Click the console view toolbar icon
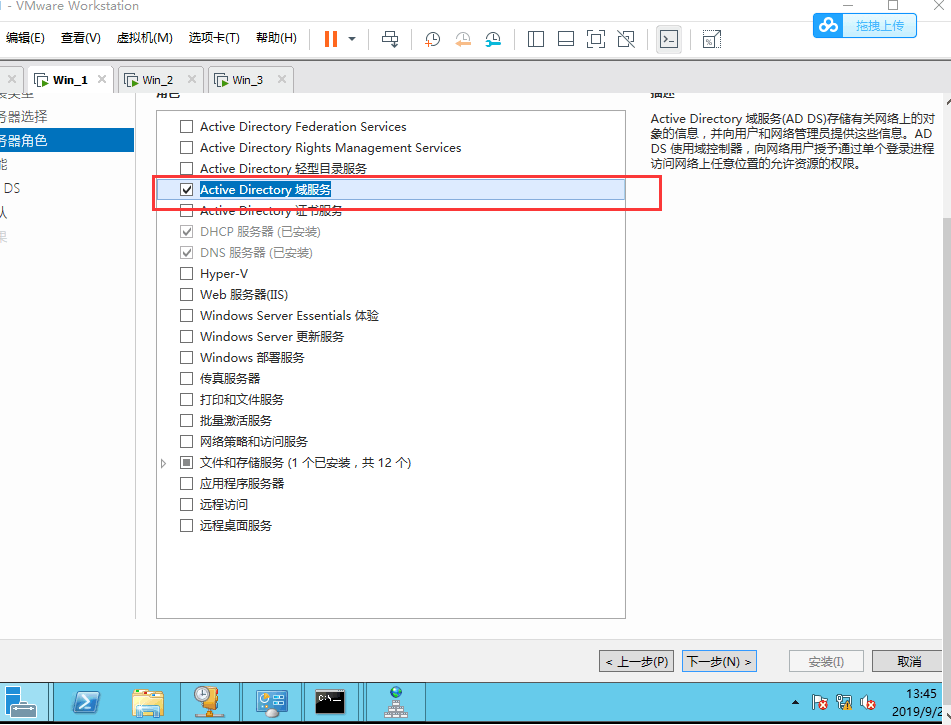951x725 pixels. click(x=669, y=39)
